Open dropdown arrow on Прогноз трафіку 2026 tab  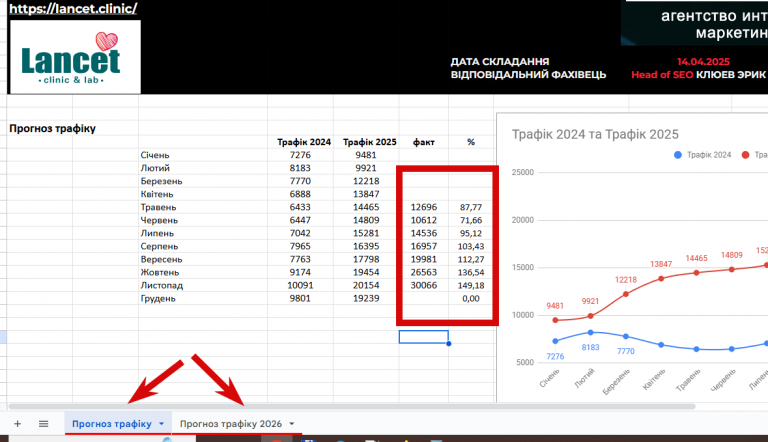click(292, 424)
